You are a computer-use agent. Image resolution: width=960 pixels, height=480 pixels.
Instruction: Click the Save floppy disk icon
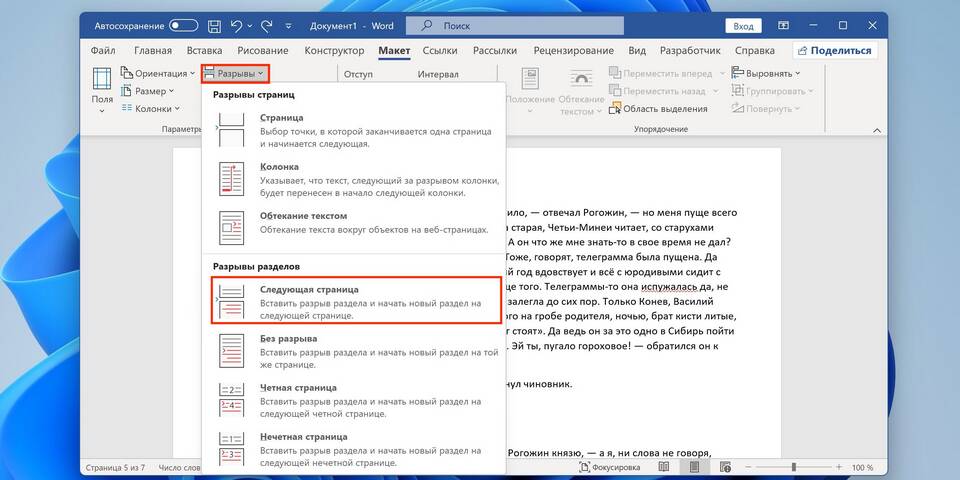[x=212, y=25]
